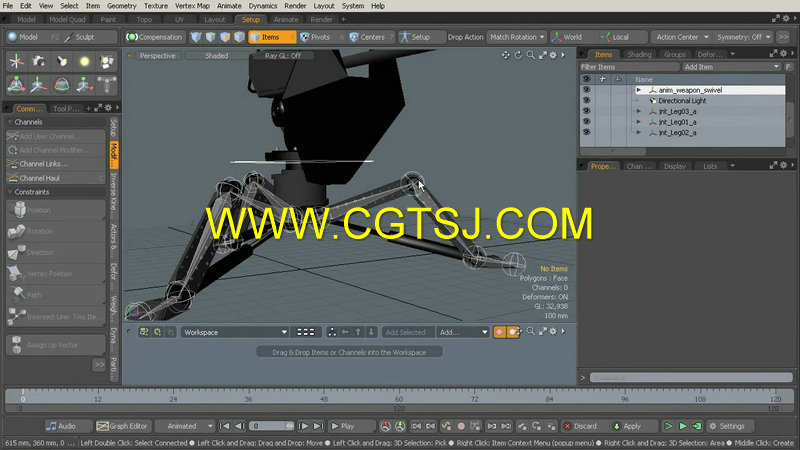
Task: Switch to the Shading tab
Action: click(x=639, y=54)
